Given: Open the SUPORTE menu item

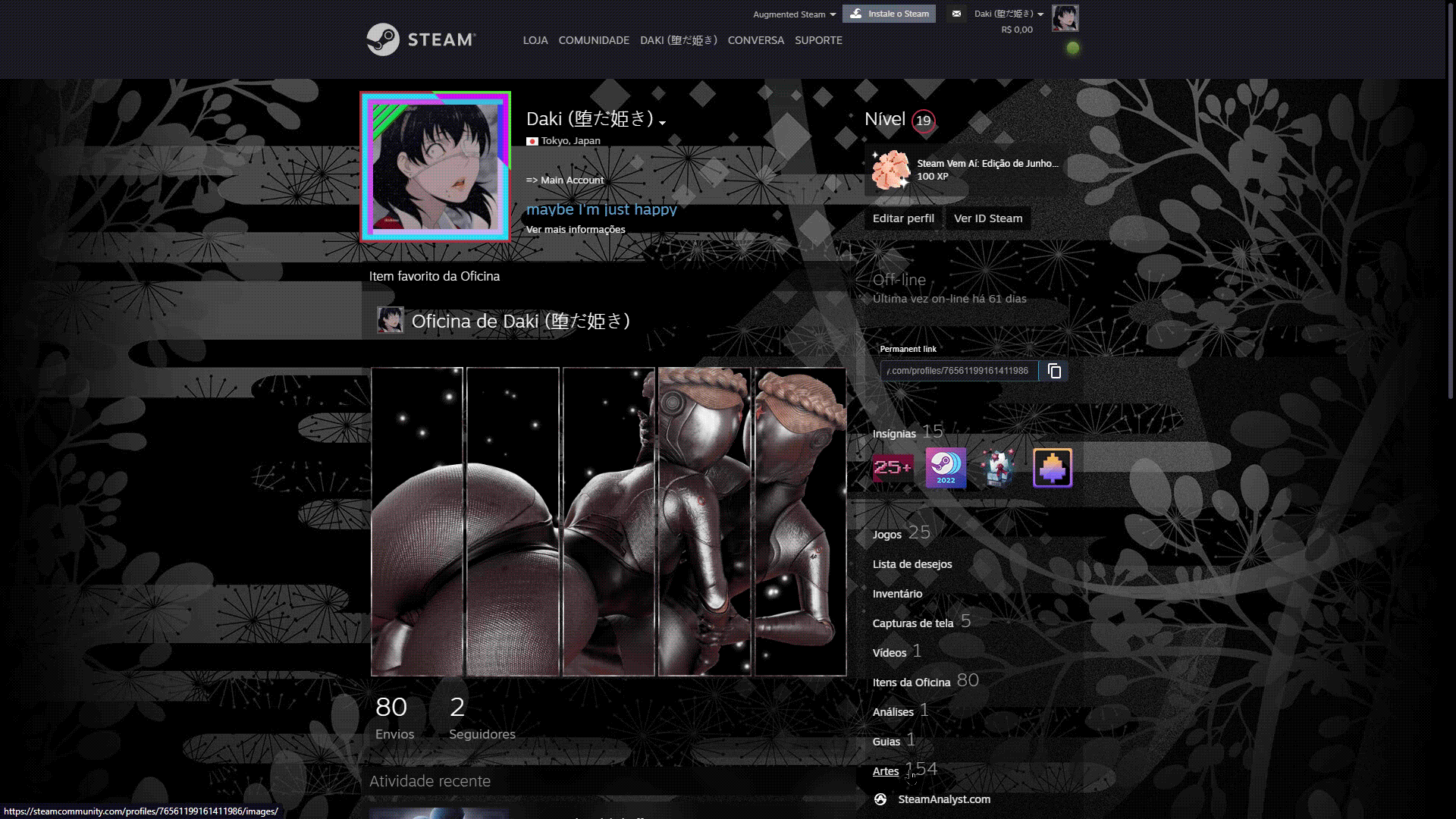Looking at the screenshot, I should (818, 40).
